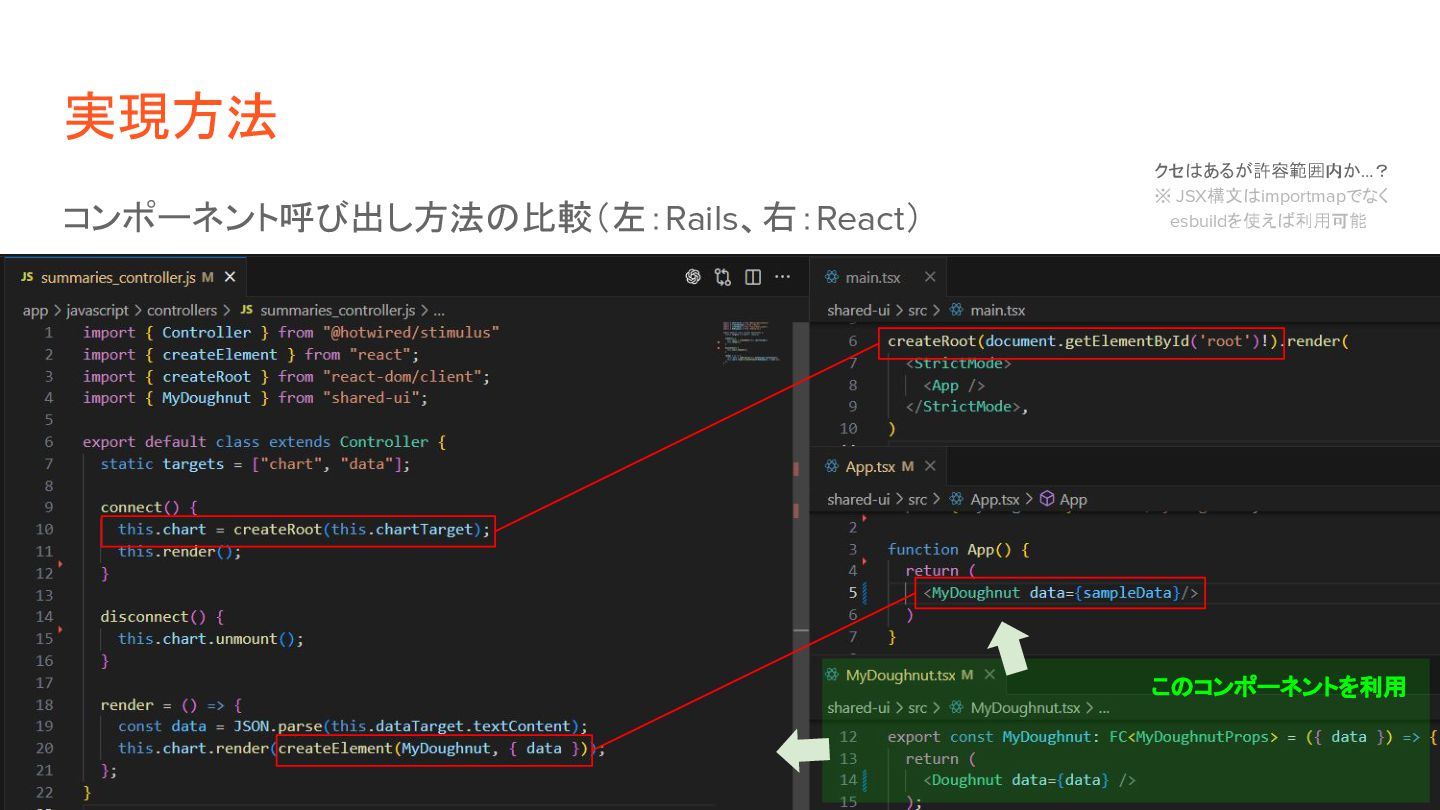This screenshot has width=1440, height=810.
Task: Click '<MyDoughnut data={sampleData}/>' in App.tsx
Action: coord(1060,592)
